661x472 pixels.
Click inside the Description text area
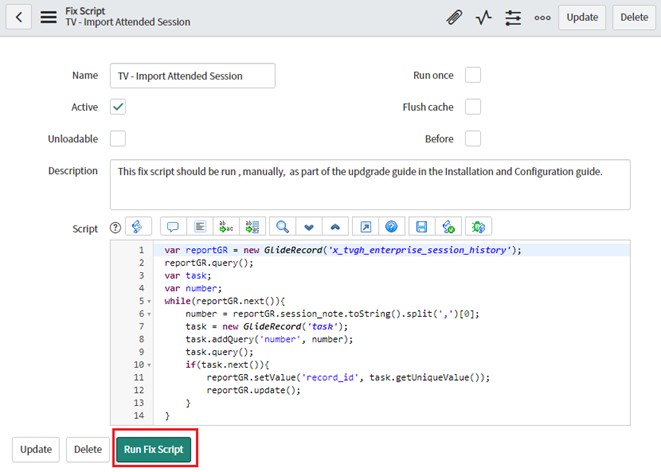pyautogui.click(x=370, y=185)
